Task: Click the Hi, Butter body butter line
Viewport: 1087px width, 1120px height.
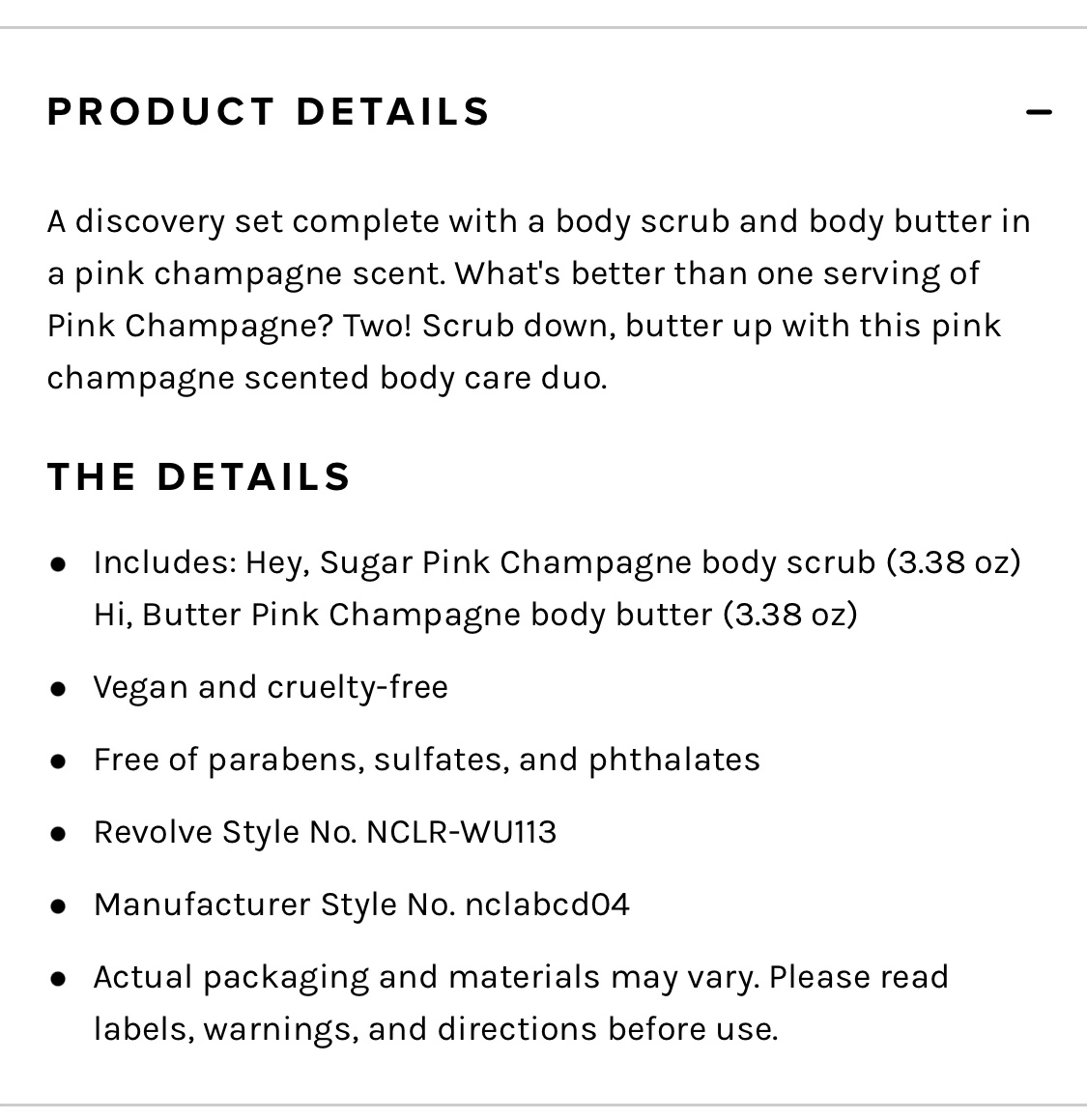Action: coord(474,615)
